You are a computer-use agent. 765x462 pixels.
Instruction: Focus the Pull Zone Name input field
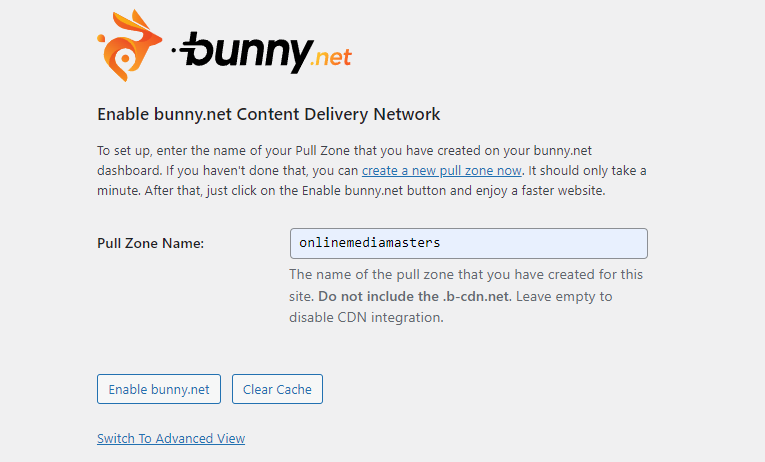468,243
